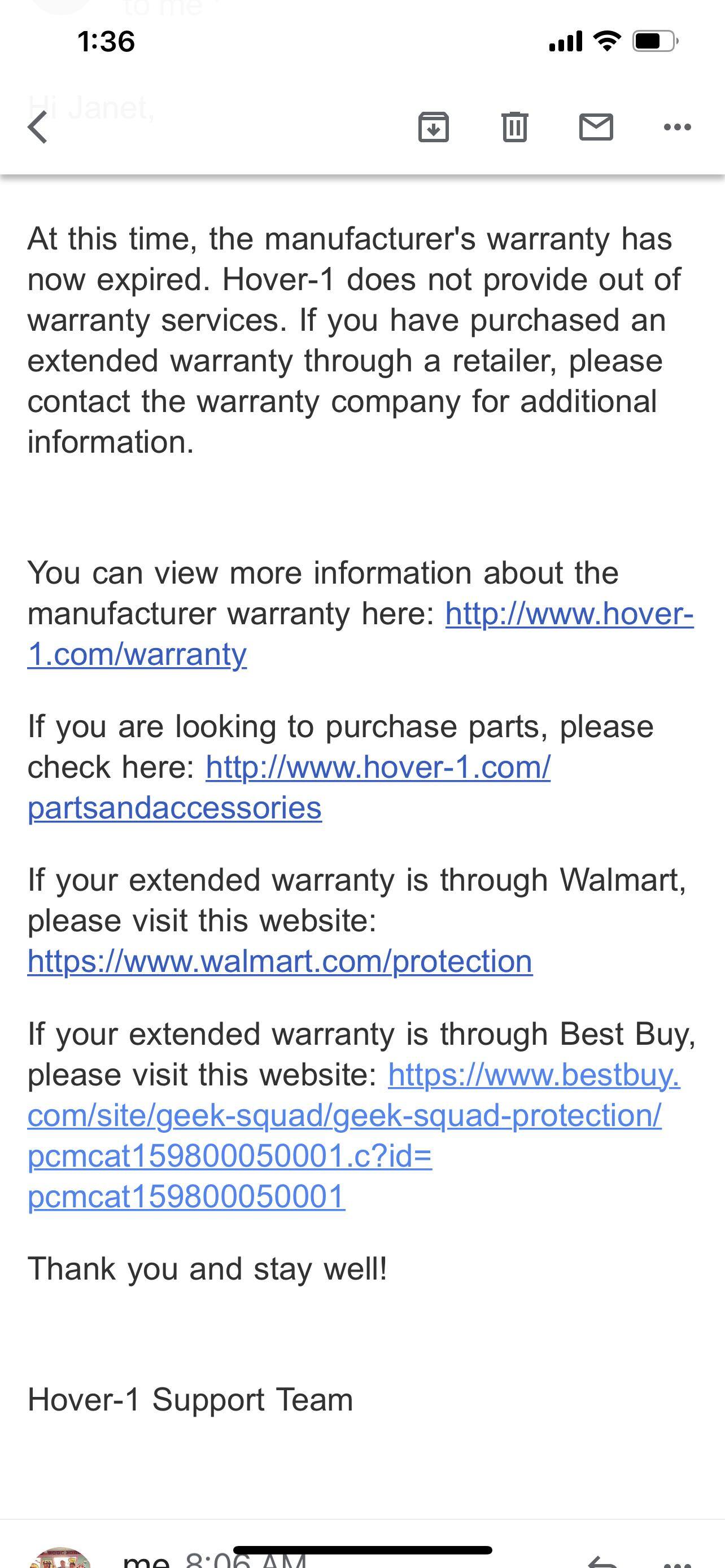Viewport: 725px width, 1568px height.
Task: Archive this email
Action: coord(433,127)
